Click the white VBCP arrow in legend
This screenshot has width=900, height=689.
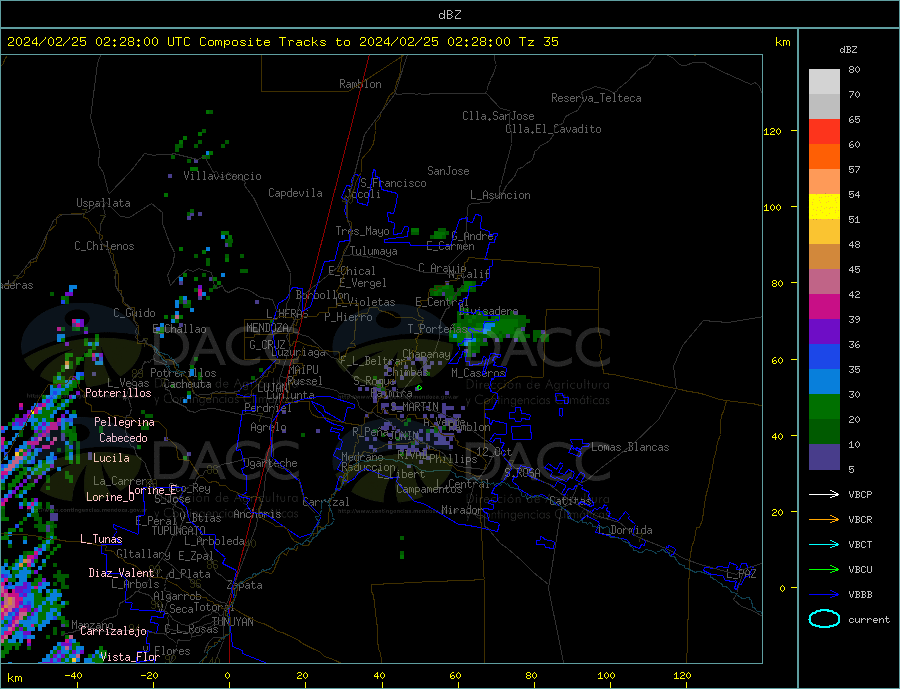pyautogui.click(x=824, y=494)
